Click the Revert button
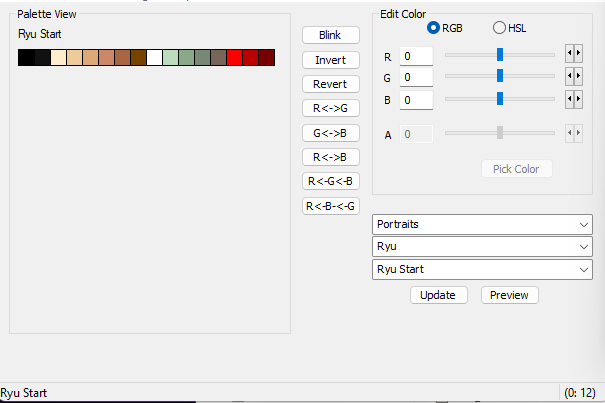 331,84
